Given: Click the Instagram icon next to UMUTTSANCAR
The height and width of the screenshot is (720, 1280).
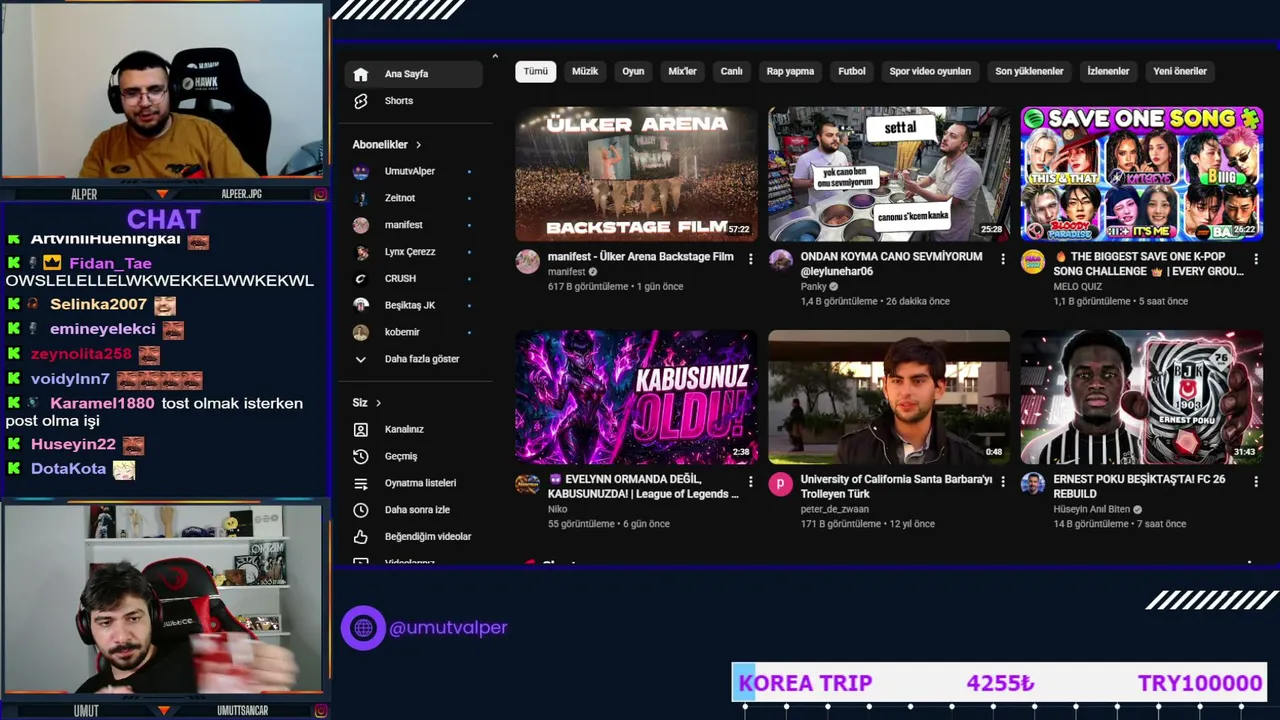Looking at the screenshot, I should click(x=320, y=711).
